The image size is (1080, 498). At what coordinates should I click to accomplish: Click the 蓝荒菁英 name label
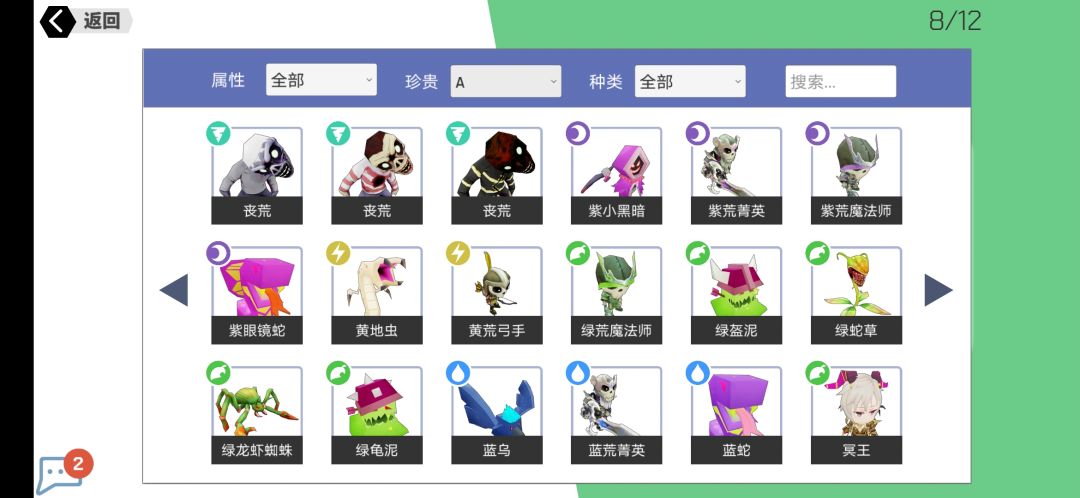click(616, 450)
